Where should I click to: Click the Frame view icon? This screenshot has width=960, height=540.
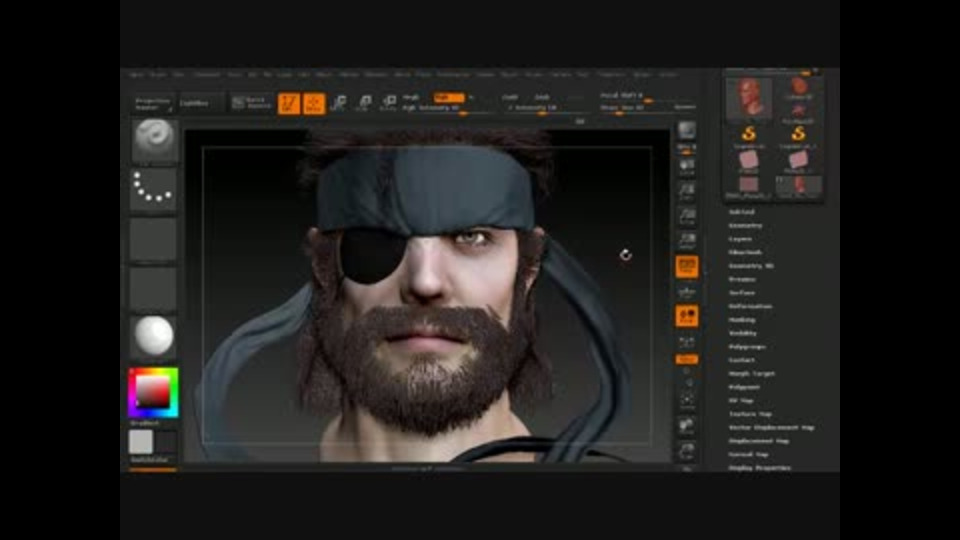(687, 401)
